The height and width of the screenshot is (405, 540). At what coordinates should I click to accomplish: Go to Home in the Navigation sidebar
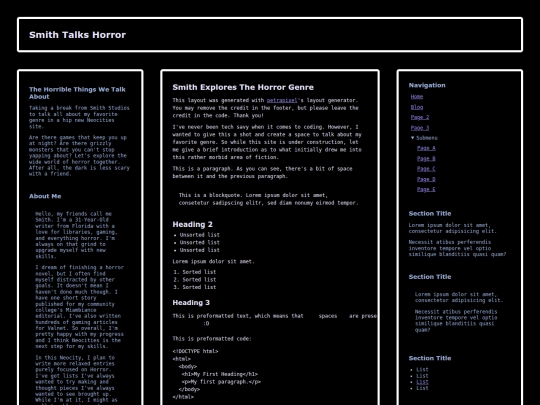pyautogui.click(x=417, y=97)
